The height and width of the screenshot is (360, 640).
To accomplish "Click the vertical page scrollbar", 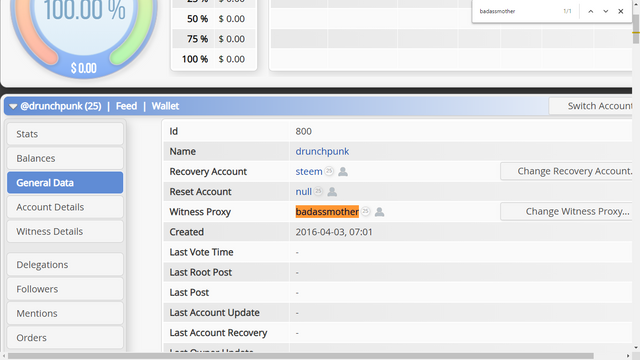I will click(x=636, y=29).
